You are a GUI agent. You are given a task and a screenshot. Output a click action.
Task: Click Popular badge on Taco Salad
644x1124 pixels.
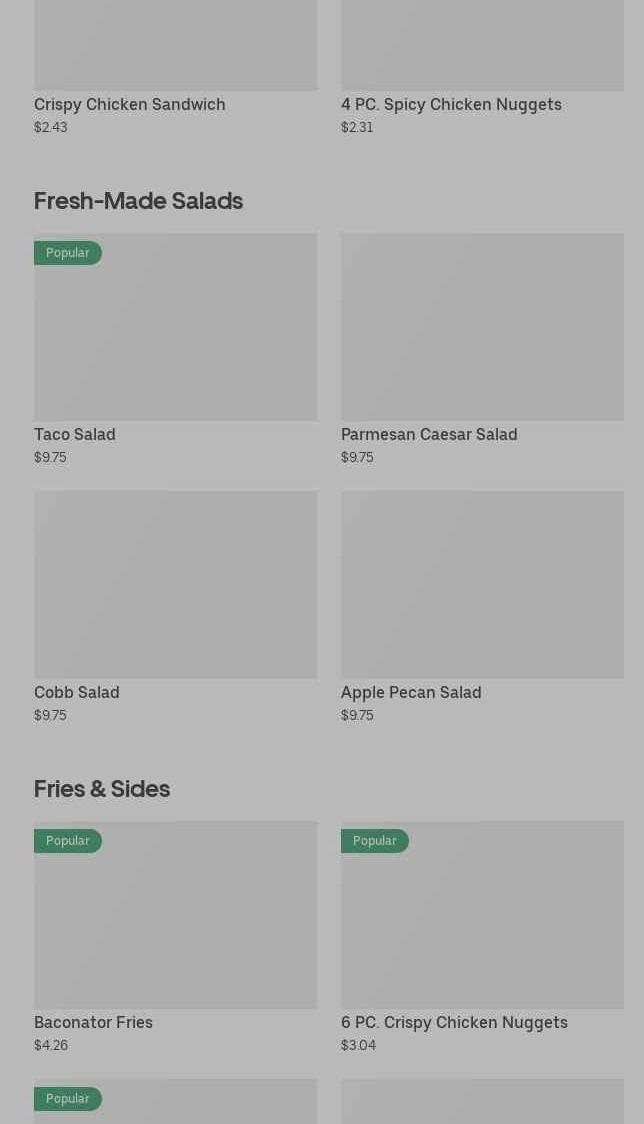(x=68, y=253)
